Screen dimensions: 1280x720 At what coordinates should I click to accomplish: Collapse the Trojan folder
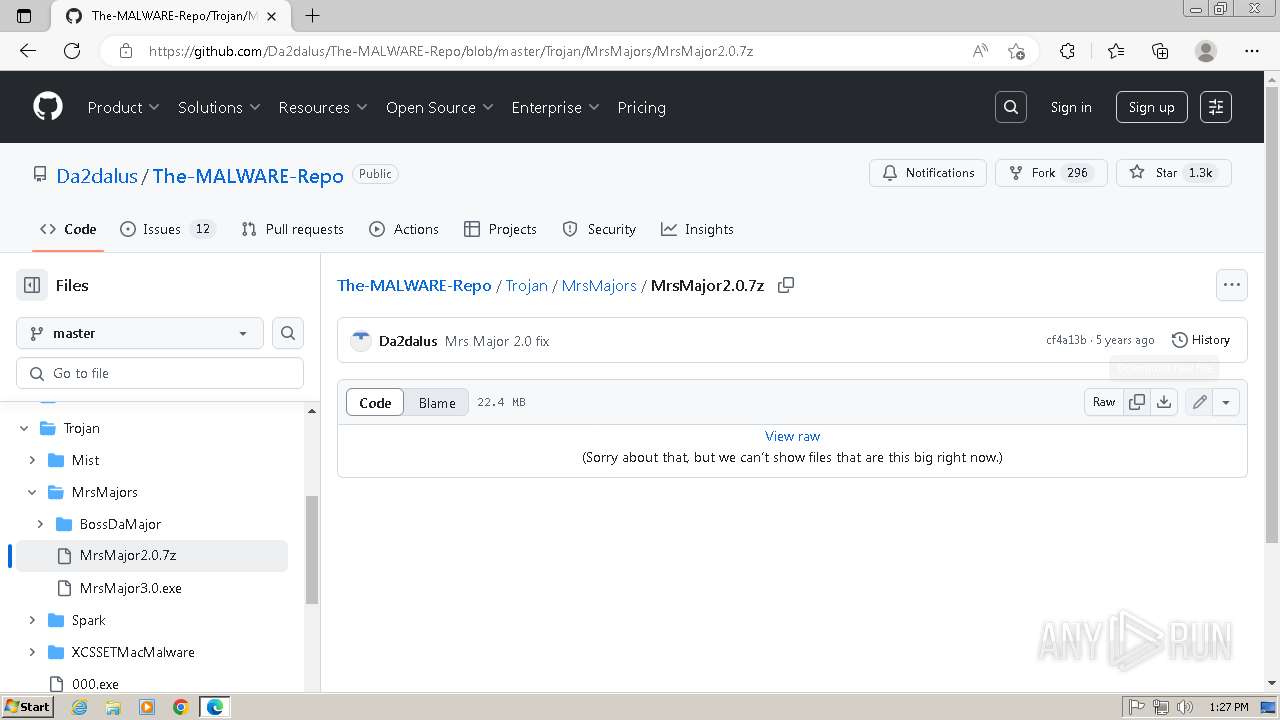pos(24,428)
